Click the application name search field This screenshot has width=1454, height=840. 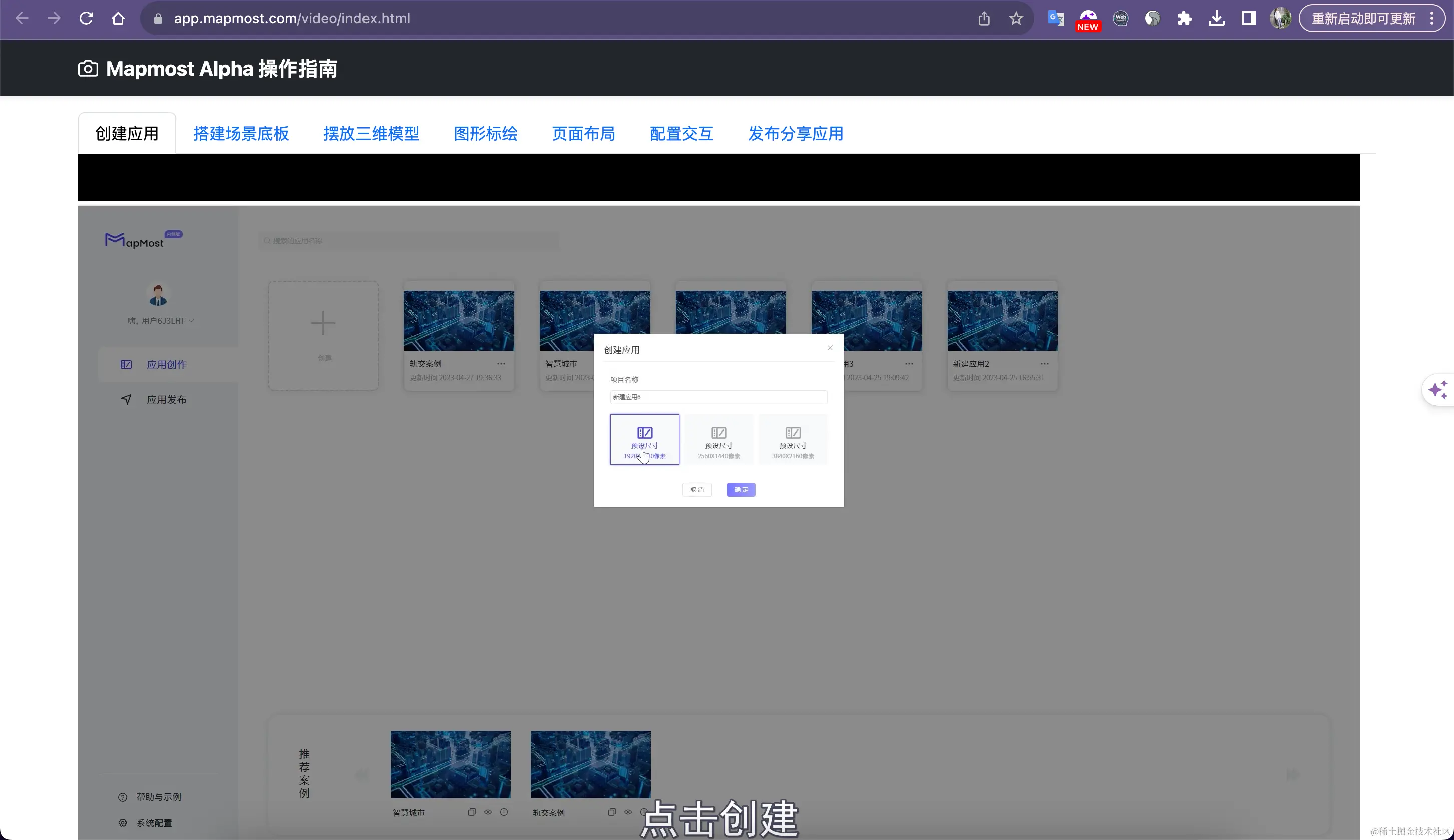(409, 241)
